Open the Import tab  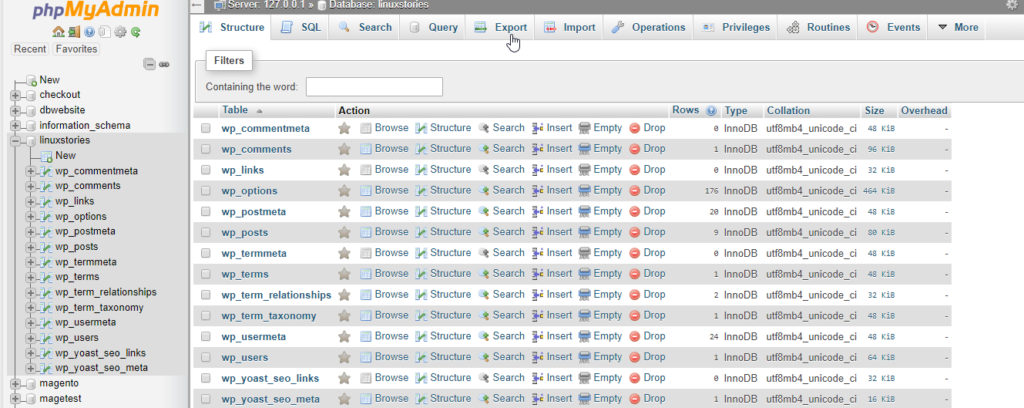[x=570, y=27]
